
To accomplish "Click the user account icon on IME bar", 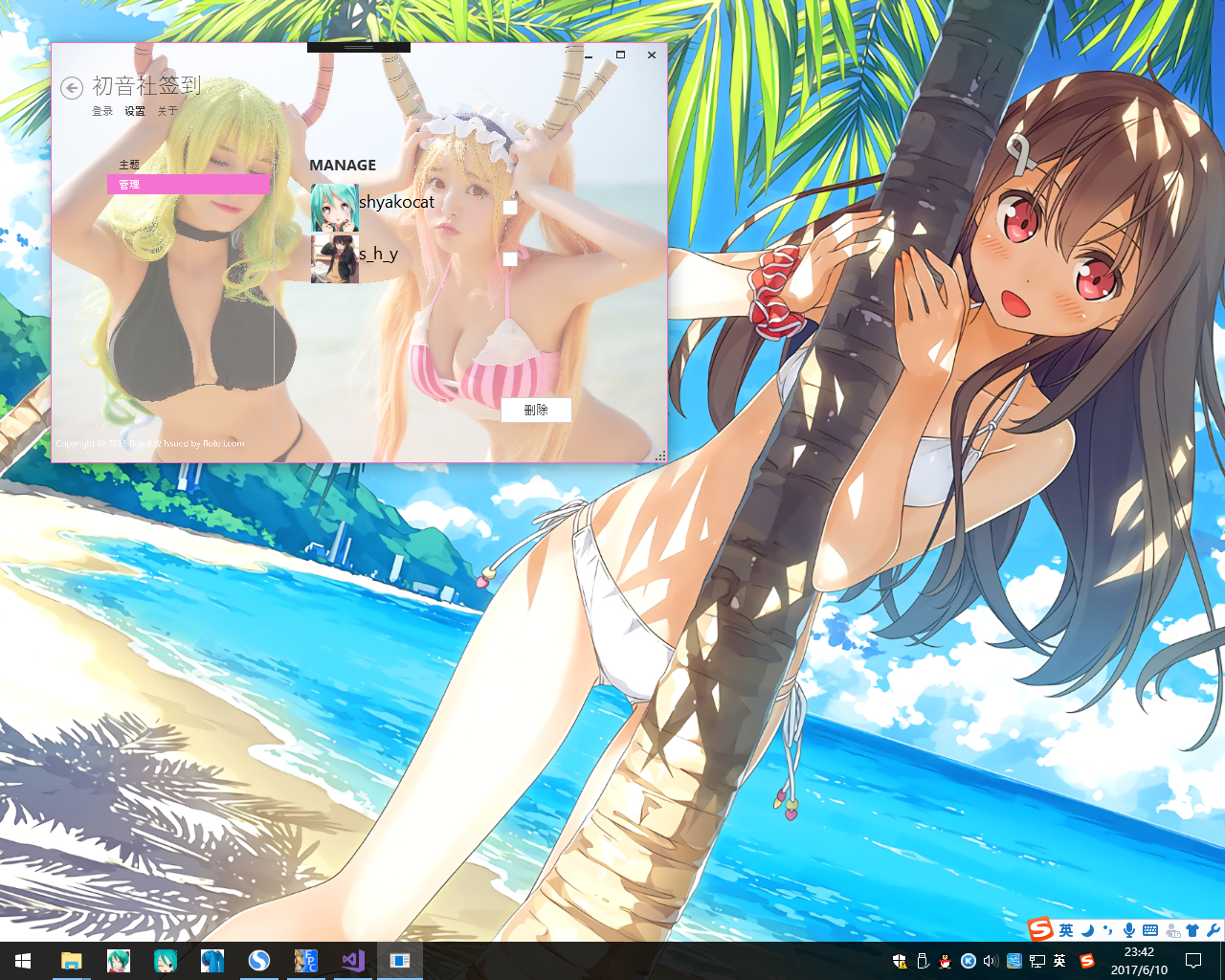I will (1172, 930).
